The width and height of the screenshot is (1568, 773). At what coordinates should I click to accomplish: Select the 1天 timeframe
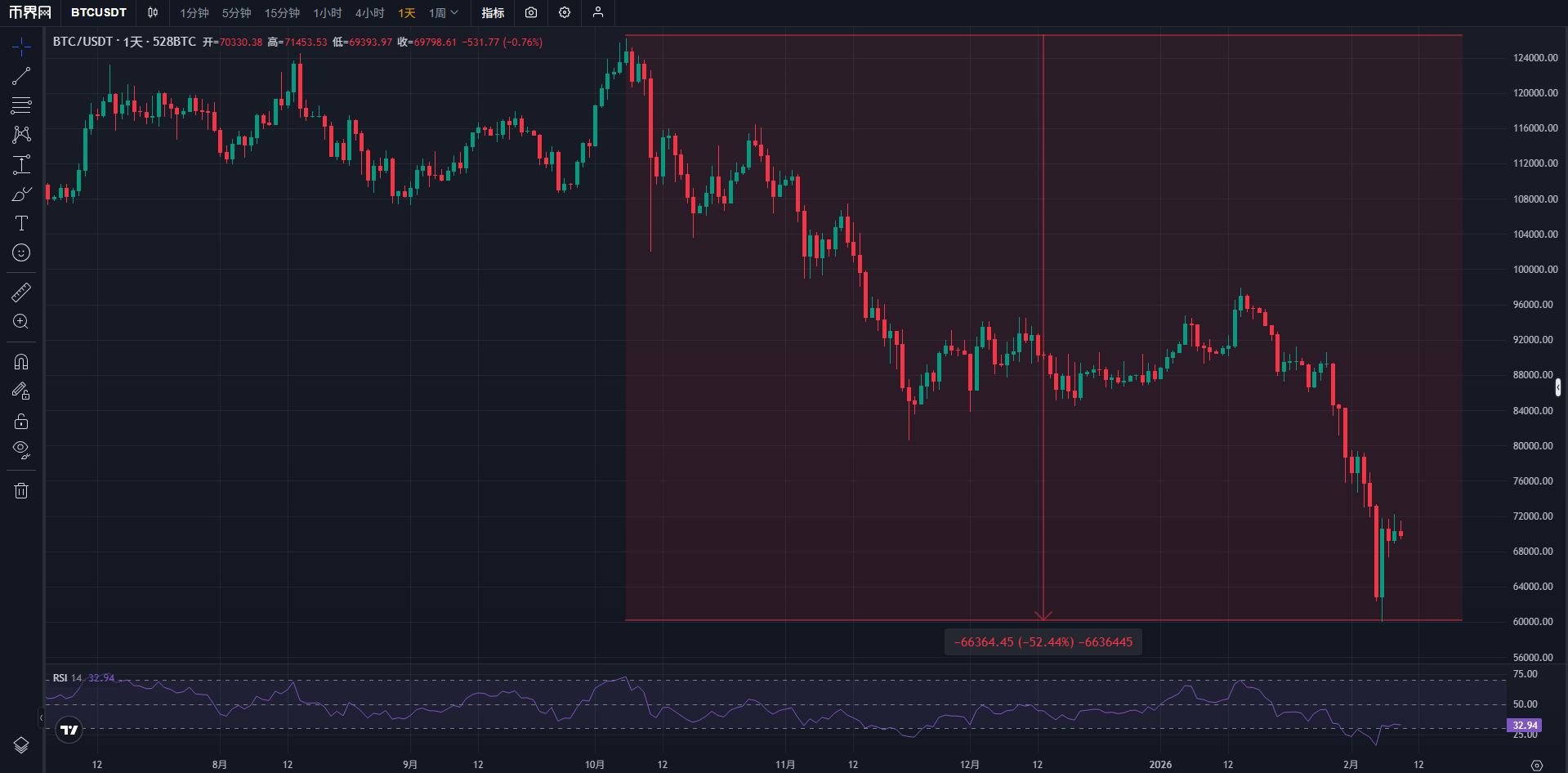tap(407, 13)
